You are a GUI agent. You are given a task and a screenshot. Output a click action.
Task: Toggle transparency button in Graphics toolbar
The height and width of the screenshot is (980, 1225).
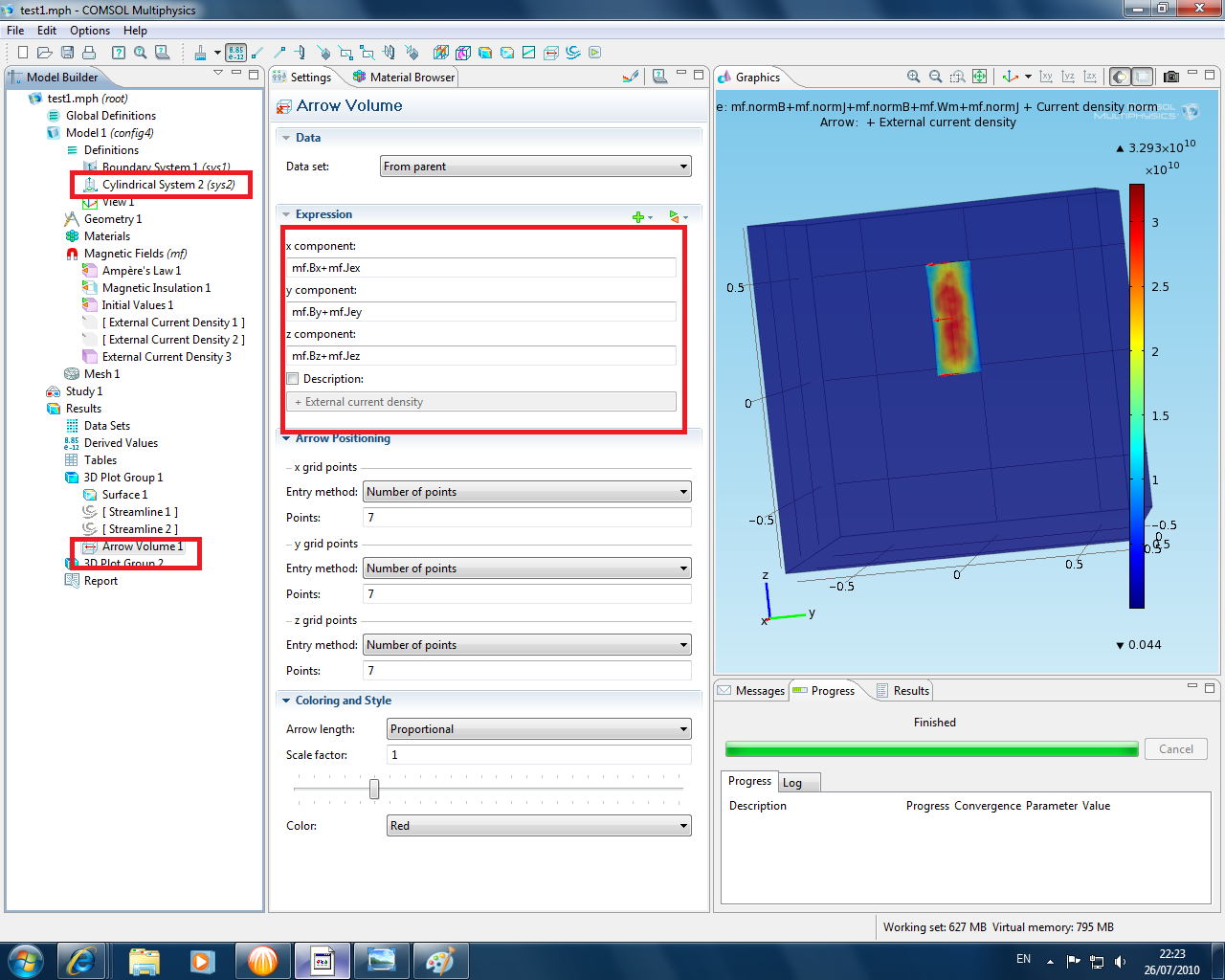coord(1143,77)
